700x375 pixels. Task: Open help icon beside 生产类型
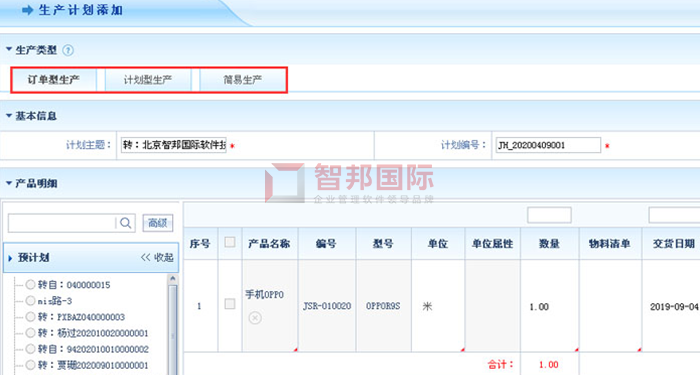point(68,50)
